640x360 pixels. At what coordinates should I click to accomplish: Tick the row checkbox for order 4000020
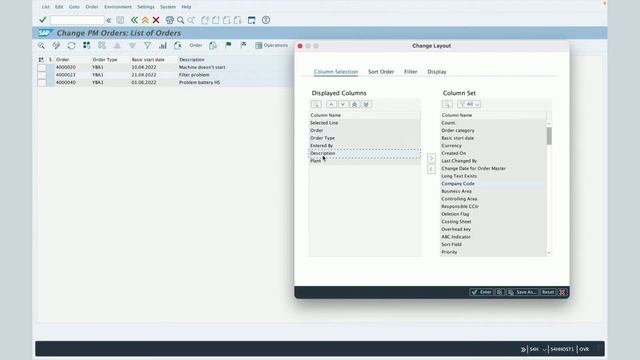tap(42, 67)
